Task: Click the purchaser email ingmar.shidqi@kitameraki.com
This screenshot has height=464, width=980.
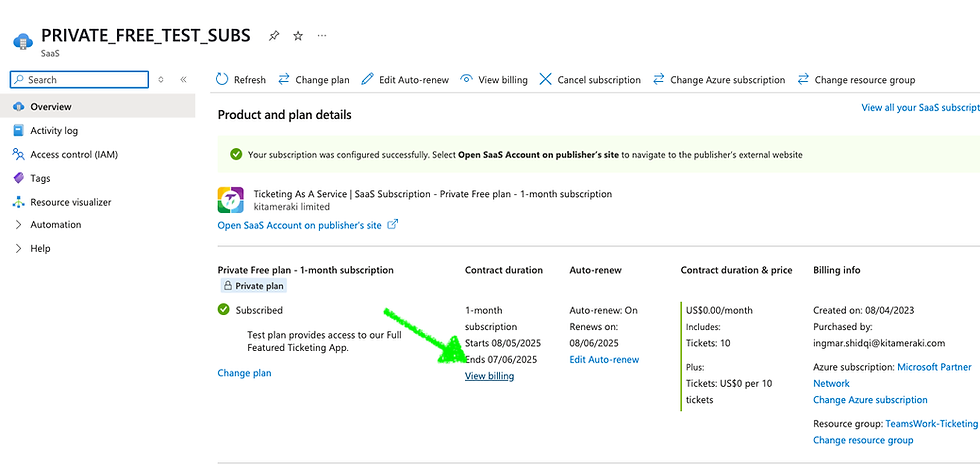Action: (879, 343)
